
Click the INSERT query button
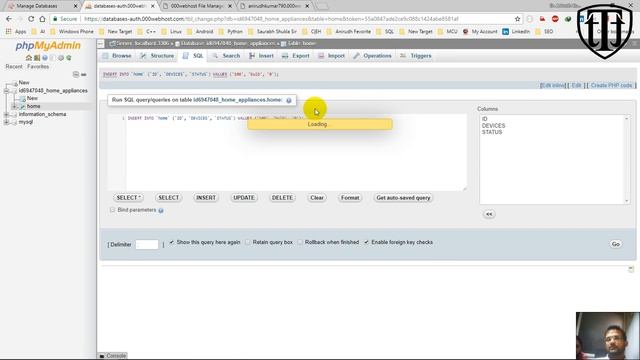206,198
